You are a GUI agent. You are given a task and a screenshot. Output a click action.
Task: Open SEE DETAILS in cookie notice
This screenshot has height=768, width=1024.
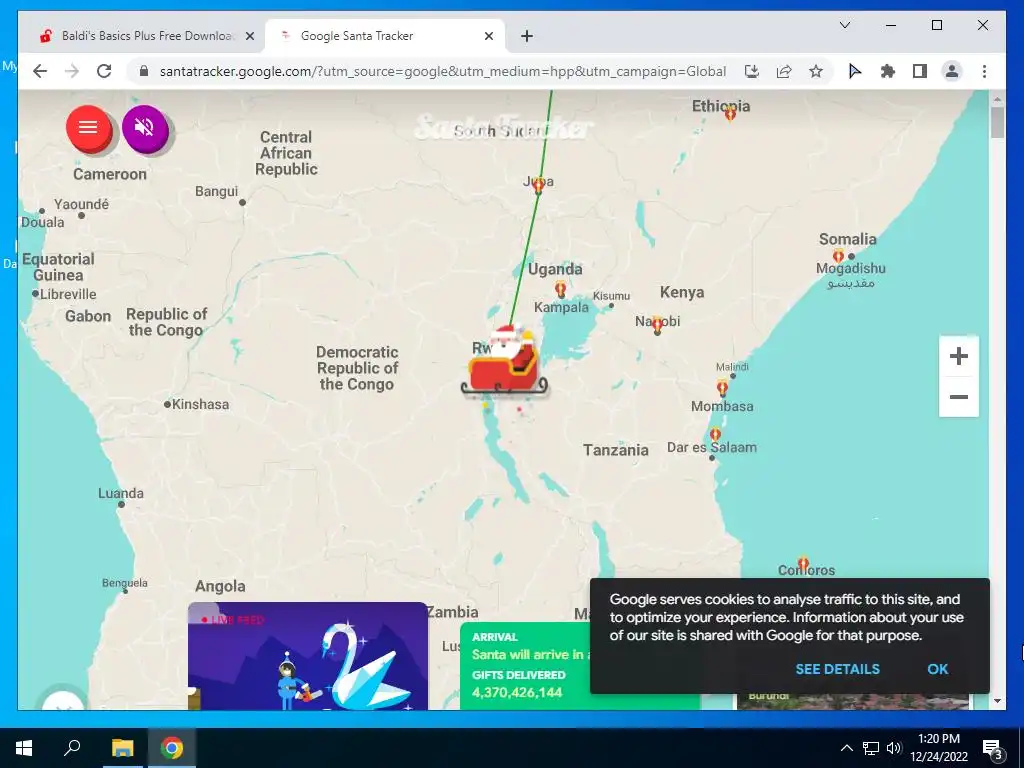pos(837,669)
